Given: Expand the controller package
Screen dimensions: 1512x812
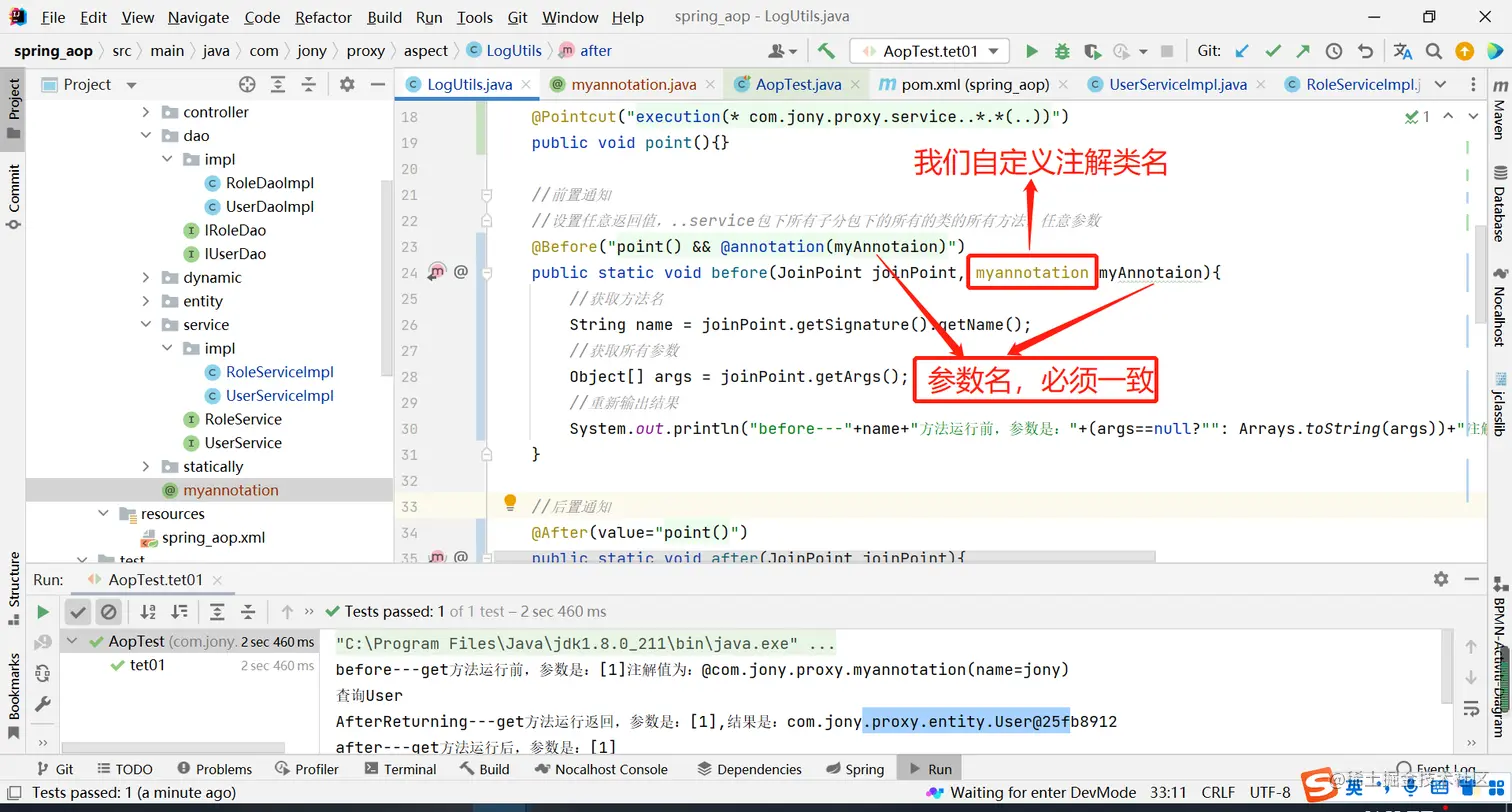Looking at the screenshot, I should point(146,112).
